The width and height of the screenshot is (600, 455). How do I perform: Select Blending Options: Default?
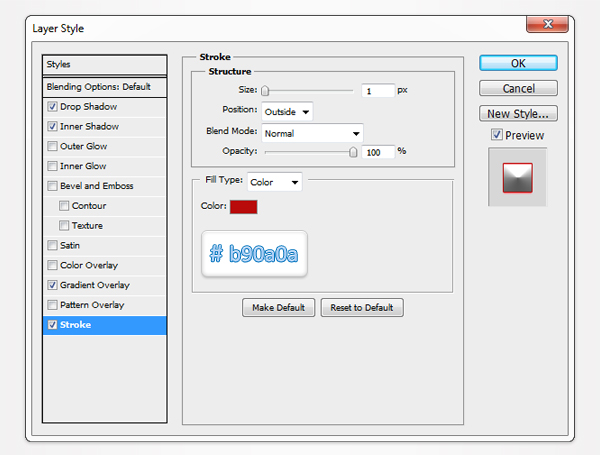(105, 86)
